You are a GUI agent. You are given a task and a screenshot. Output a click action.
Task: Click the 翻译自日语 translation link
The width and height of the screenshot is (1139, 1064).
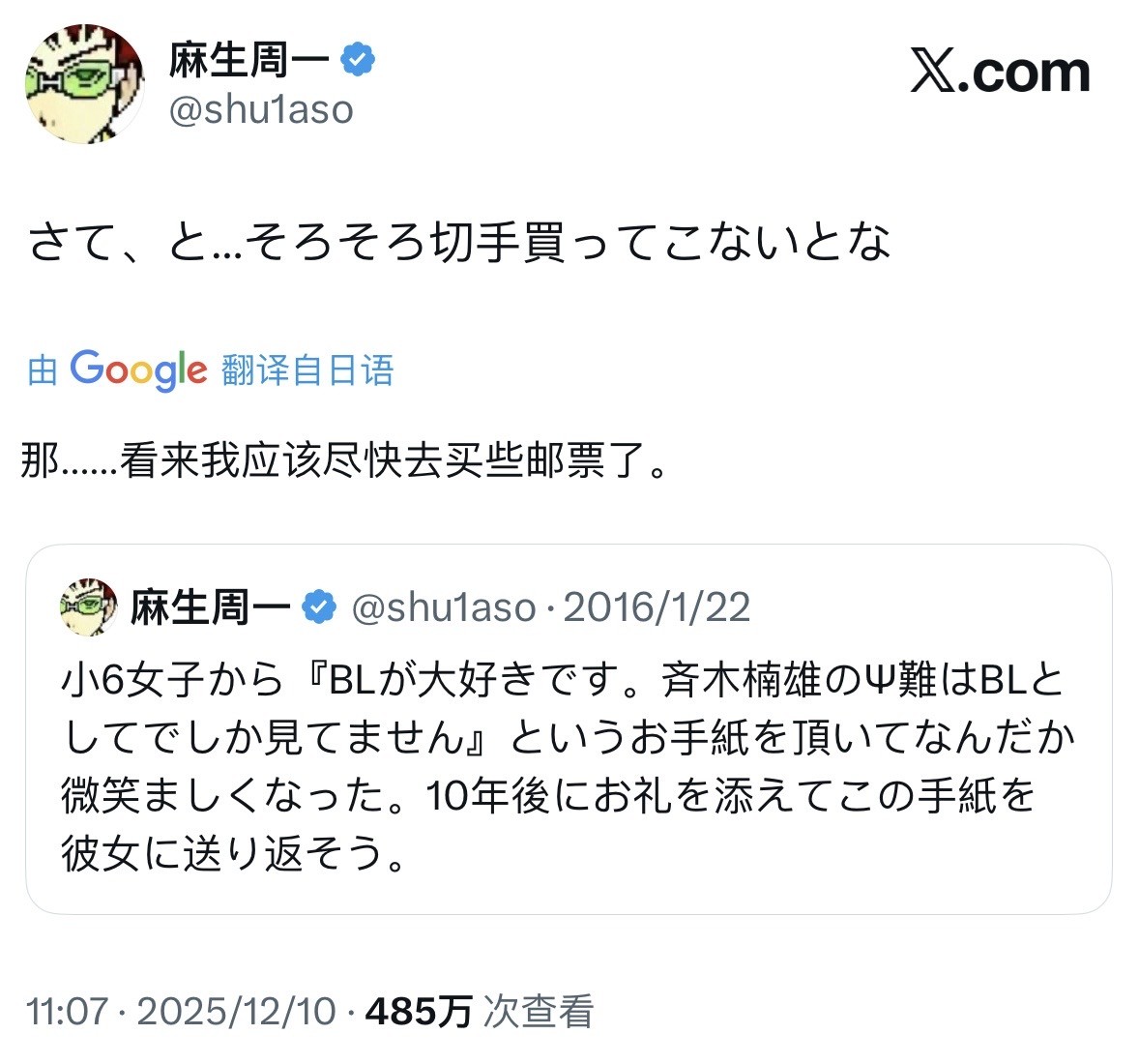tap(307, 370)
